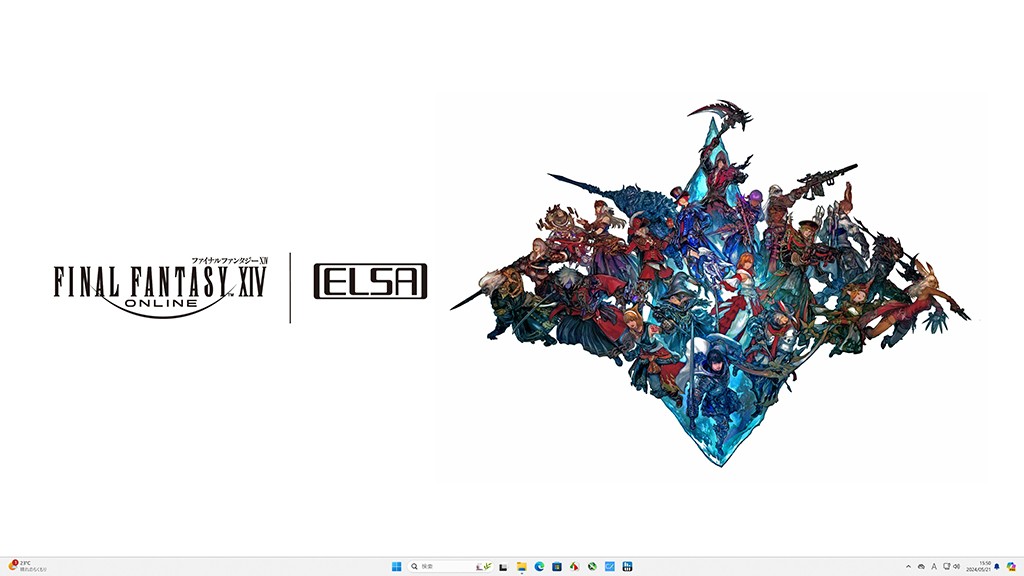Open the dark blue grid app icon

[627, 566]
